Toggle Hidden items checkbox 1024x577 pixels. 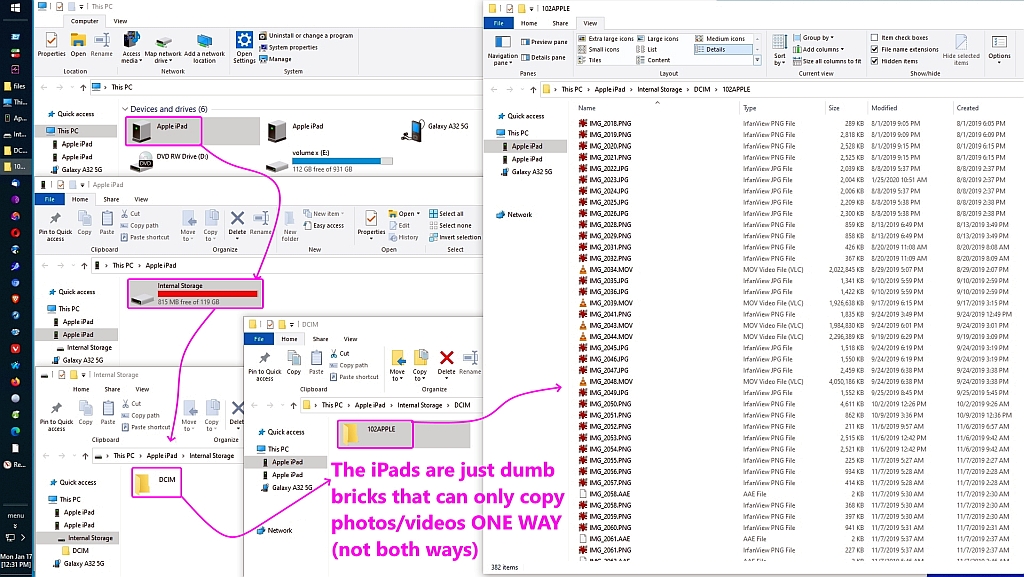click(x=874, y=61)
